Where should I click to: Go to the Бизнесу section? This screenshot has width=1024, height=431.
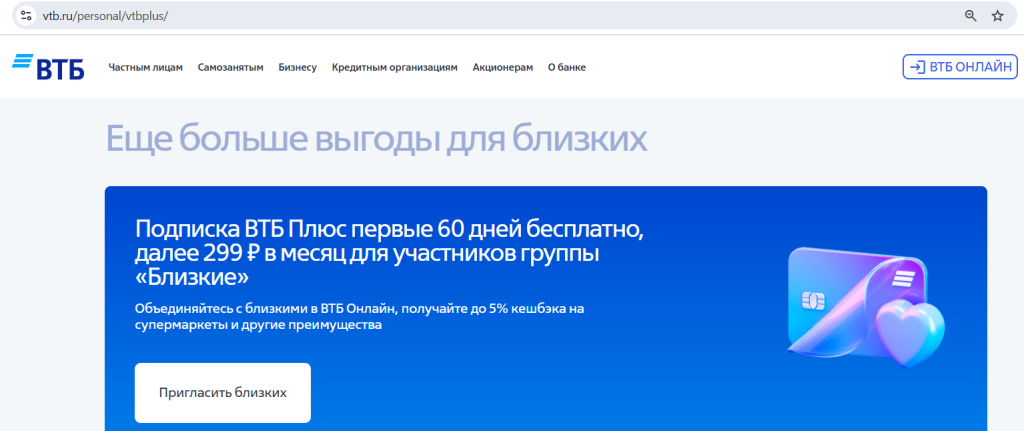(297, 67)
